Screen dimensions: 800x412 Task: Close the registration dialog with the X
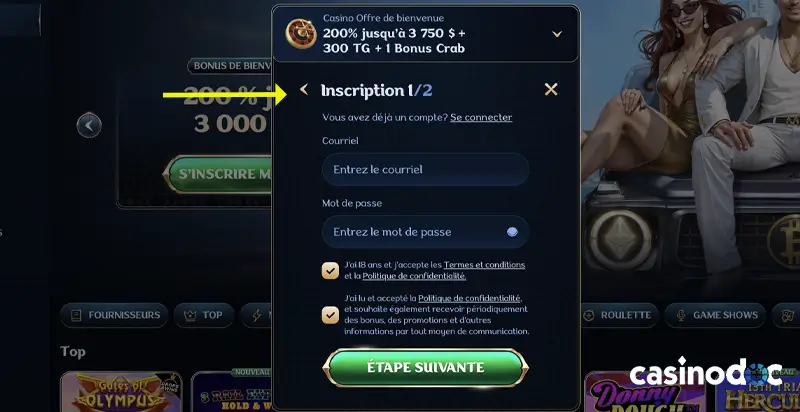pos(551,90)
